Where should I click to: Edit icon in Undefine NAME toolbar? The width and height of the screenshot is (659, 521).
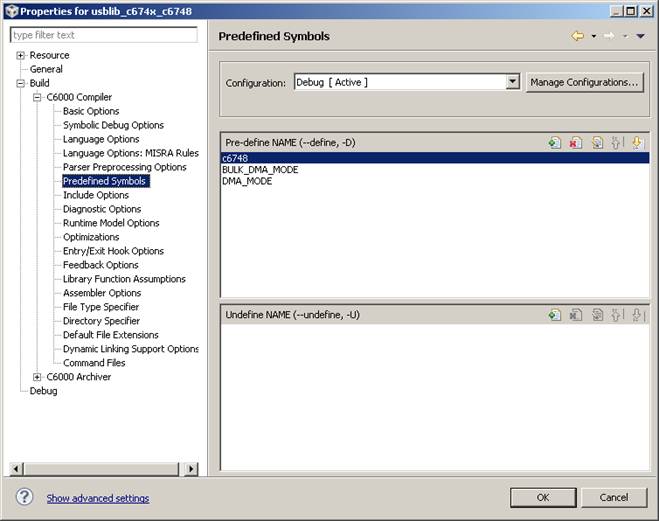tap(597, 315)
